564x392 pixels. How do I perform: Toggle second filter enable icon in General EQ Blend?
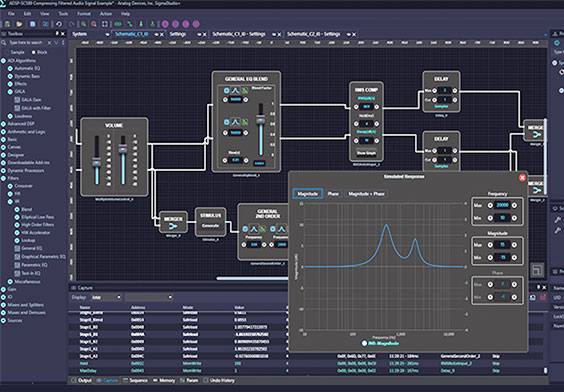click(x=227, y=122)
